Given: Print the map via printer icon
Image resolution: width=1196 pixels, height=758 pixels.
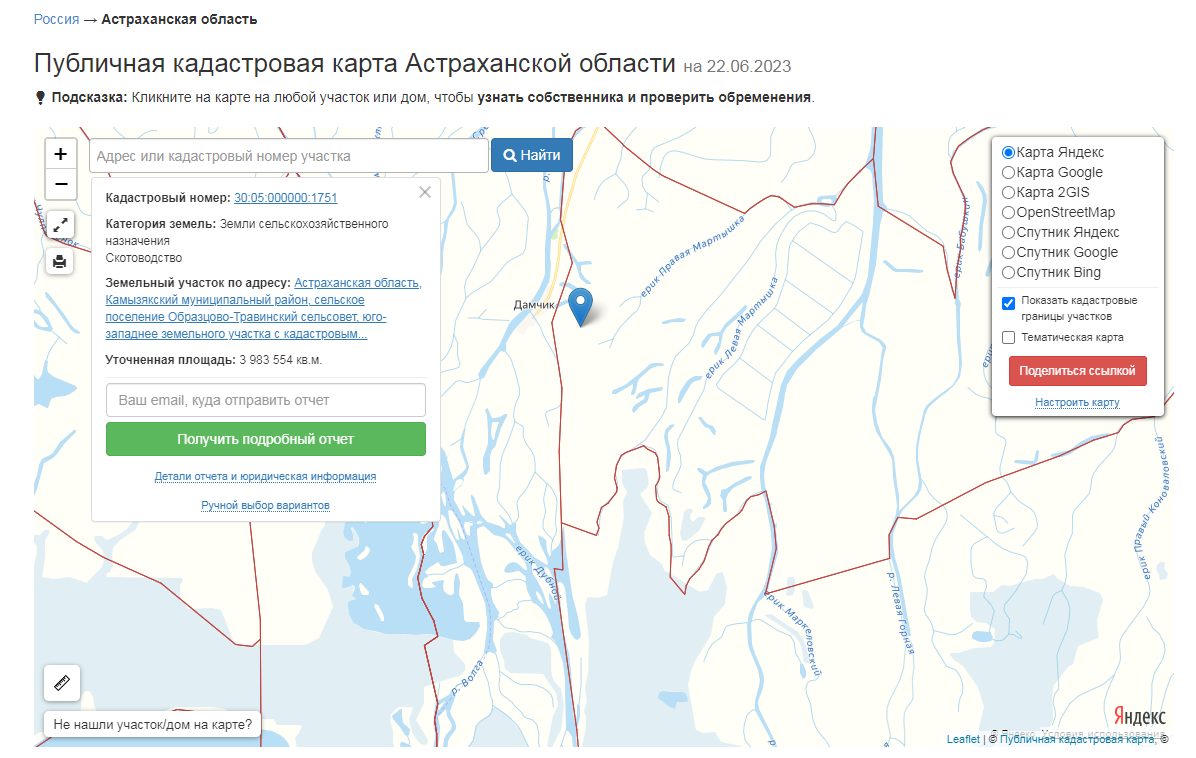Looking at the screenshot, I should click(60, 262).
